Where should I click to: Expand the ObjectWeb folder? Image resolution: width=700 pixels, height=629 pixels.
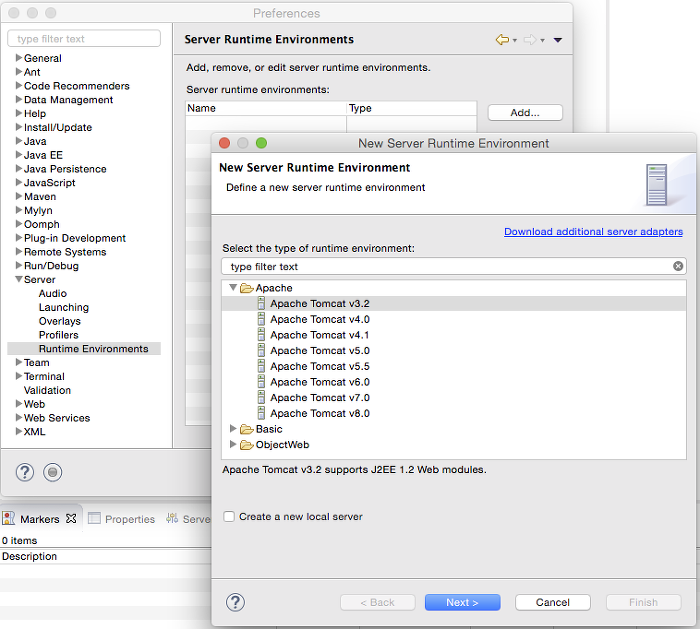[x=233, y=444]
